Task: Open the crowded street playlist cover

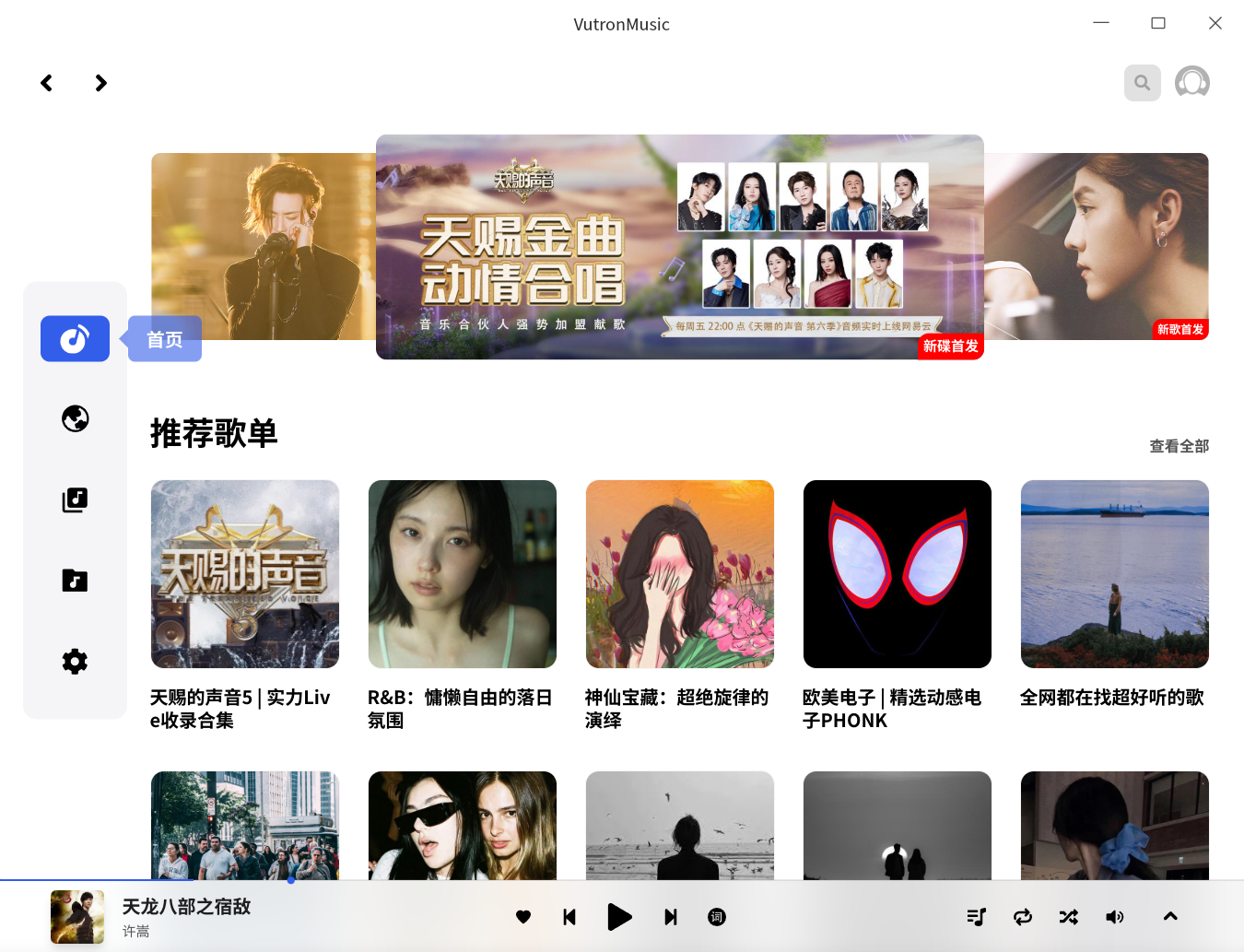Action: (x=245, y=826)
